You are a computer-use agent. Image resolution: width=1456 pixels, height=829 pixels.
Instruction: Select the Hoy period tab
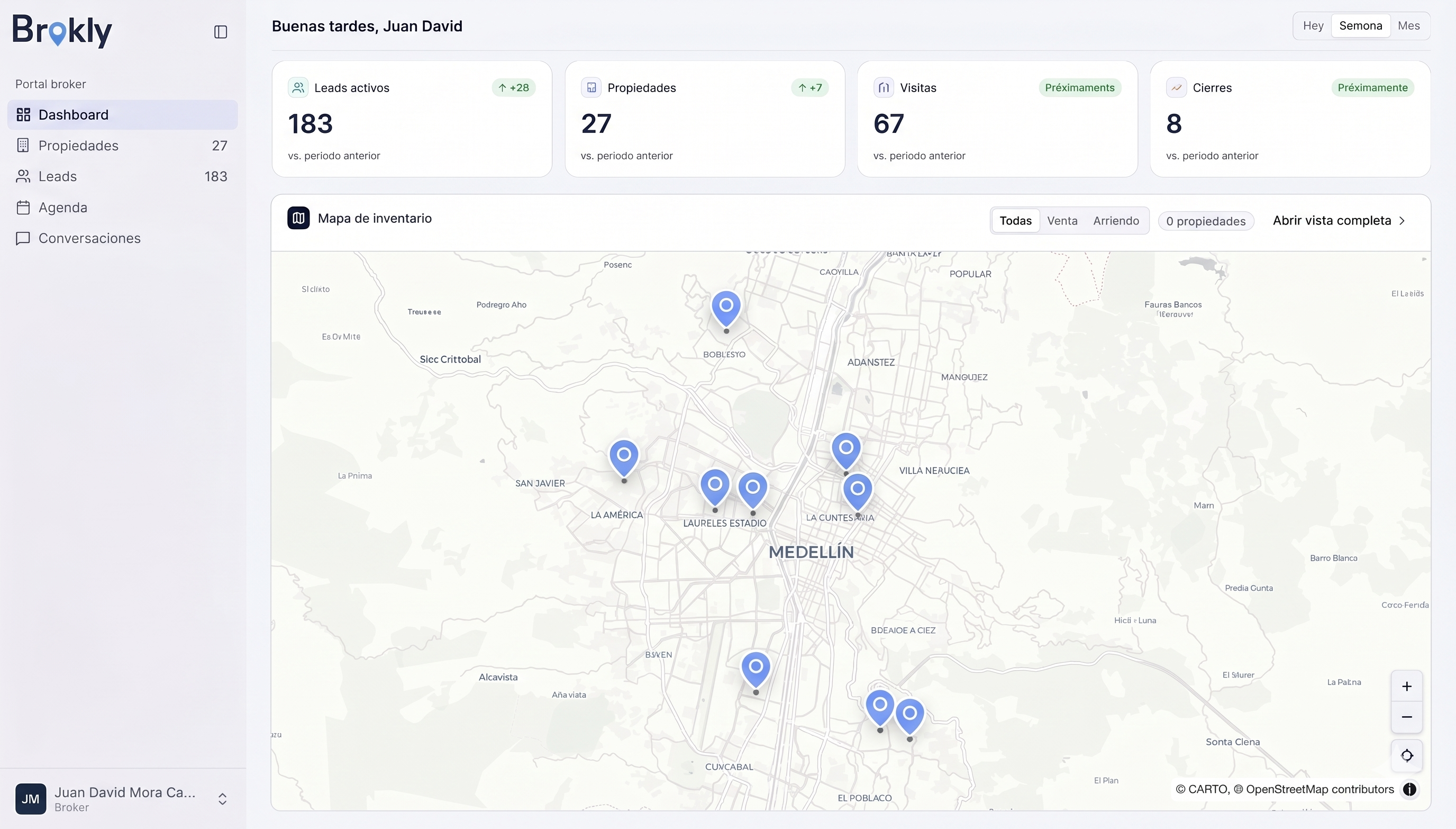click(x=1313, y=25)
